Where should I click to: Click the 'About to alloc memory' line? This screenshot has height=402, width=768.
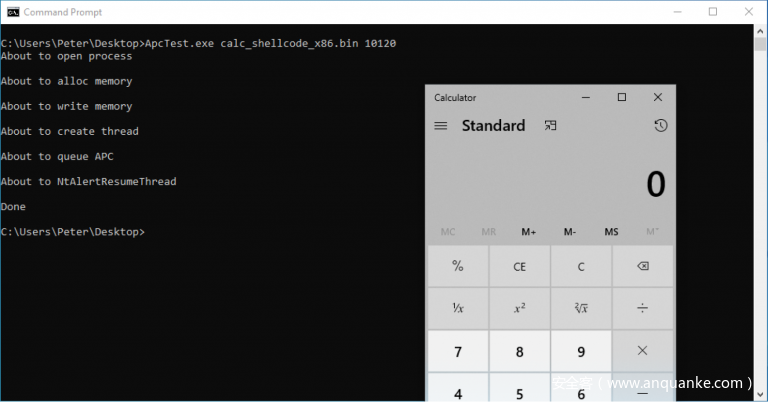click(67, 81)
